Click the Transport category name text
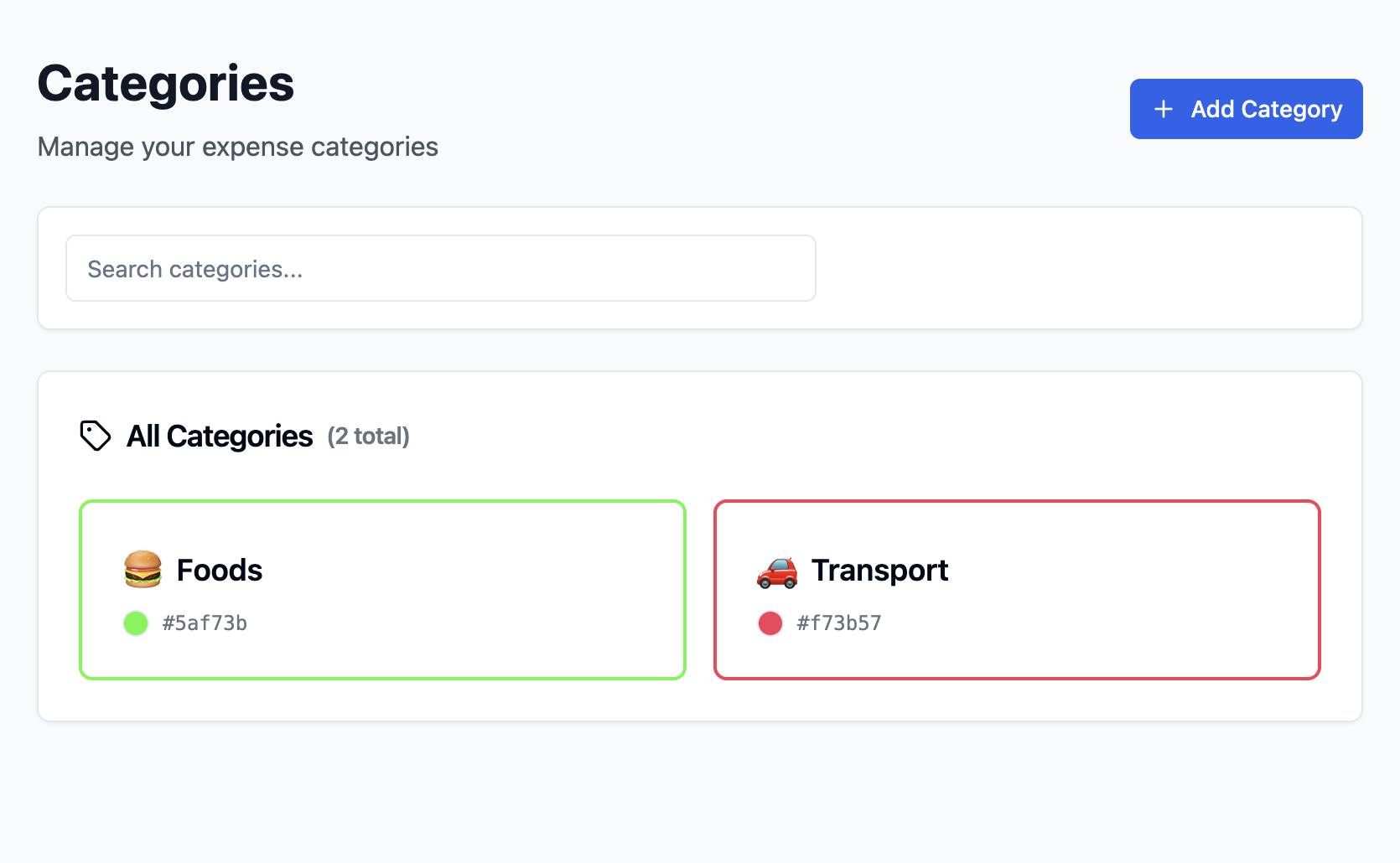1400x863 pixels. click(879, 571)
